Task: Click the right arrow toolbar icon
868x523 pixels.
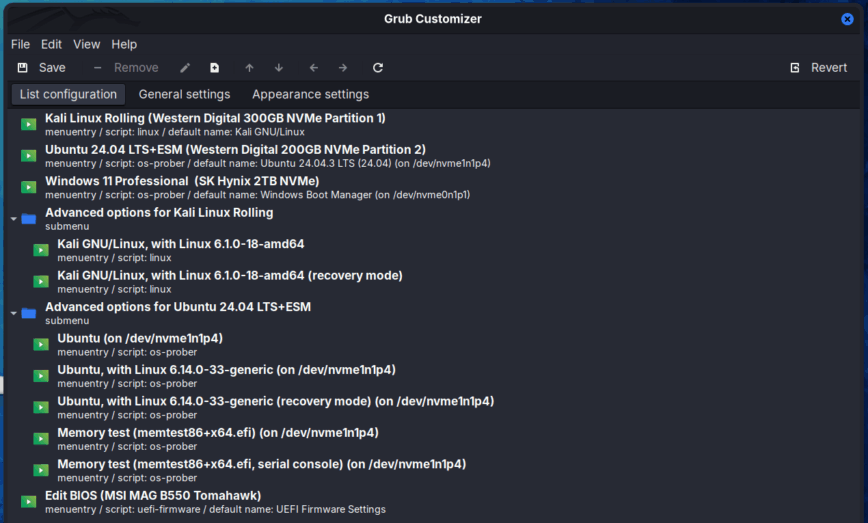Action: [343, 68]
